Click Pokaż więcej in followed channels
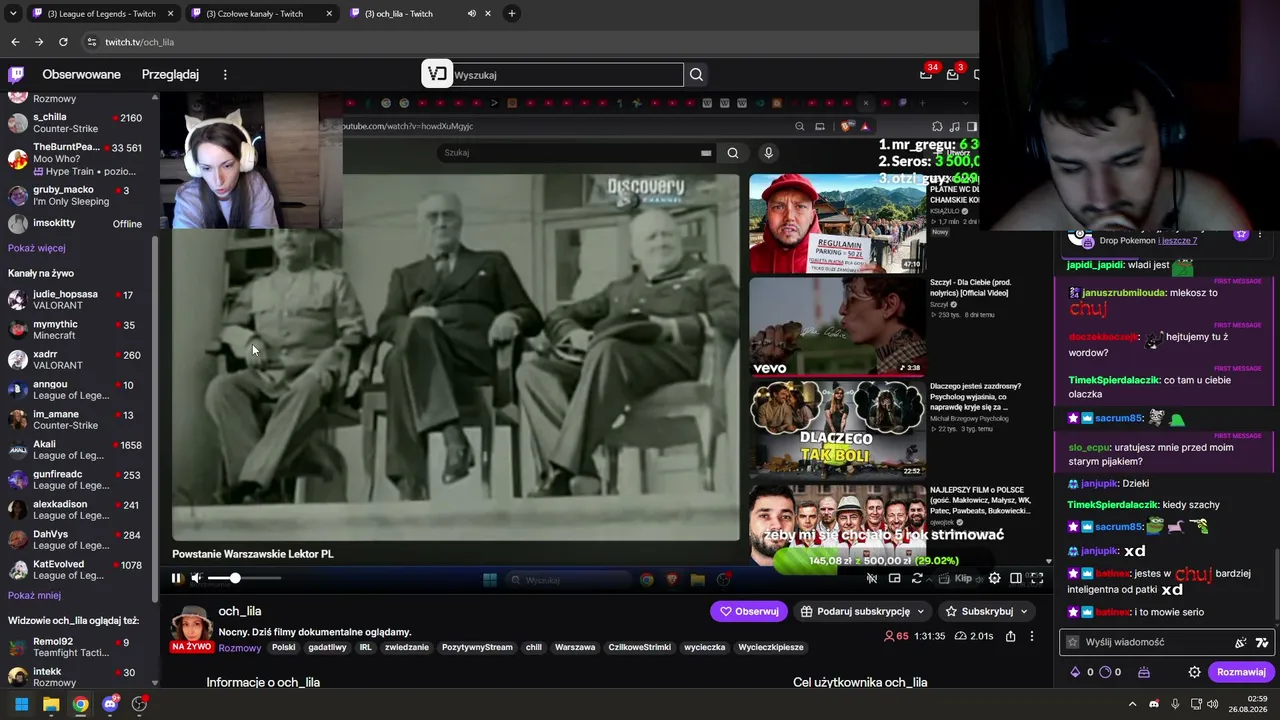The image size is (1280, 720). [37, 248]
